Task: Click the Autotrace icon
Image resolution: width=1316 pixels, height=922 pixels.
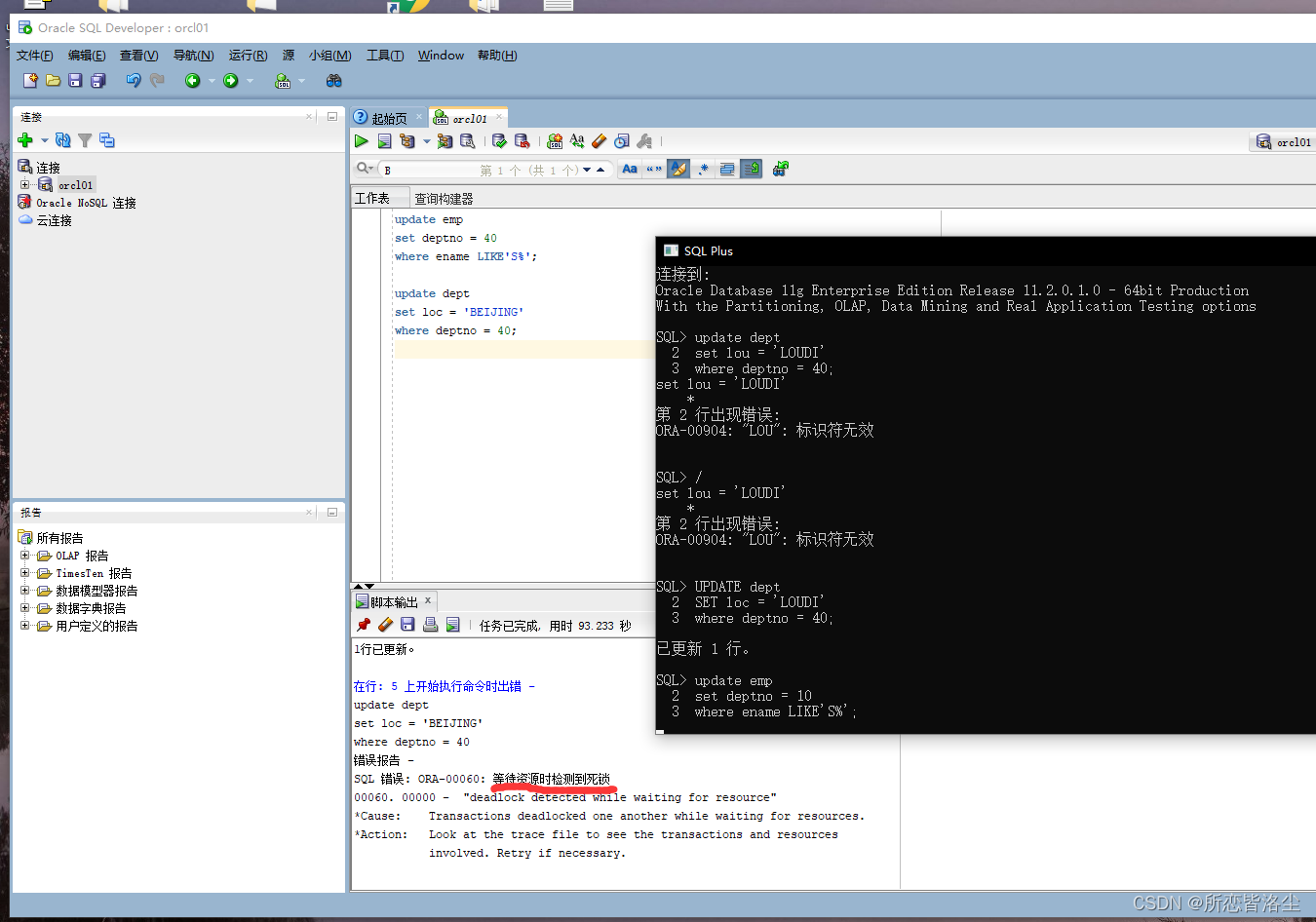Action: click(445, 141)
